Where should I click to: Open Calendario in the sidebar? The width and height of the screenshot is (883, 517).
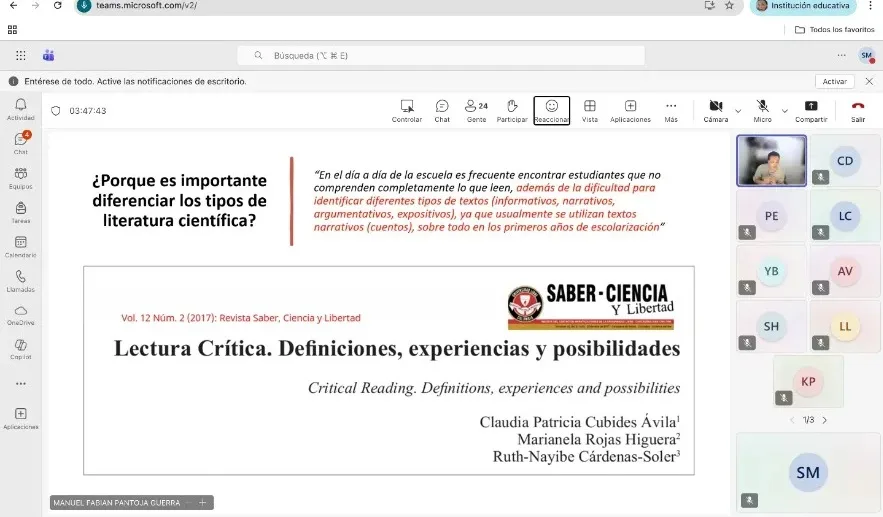click(x=21, y=247)
